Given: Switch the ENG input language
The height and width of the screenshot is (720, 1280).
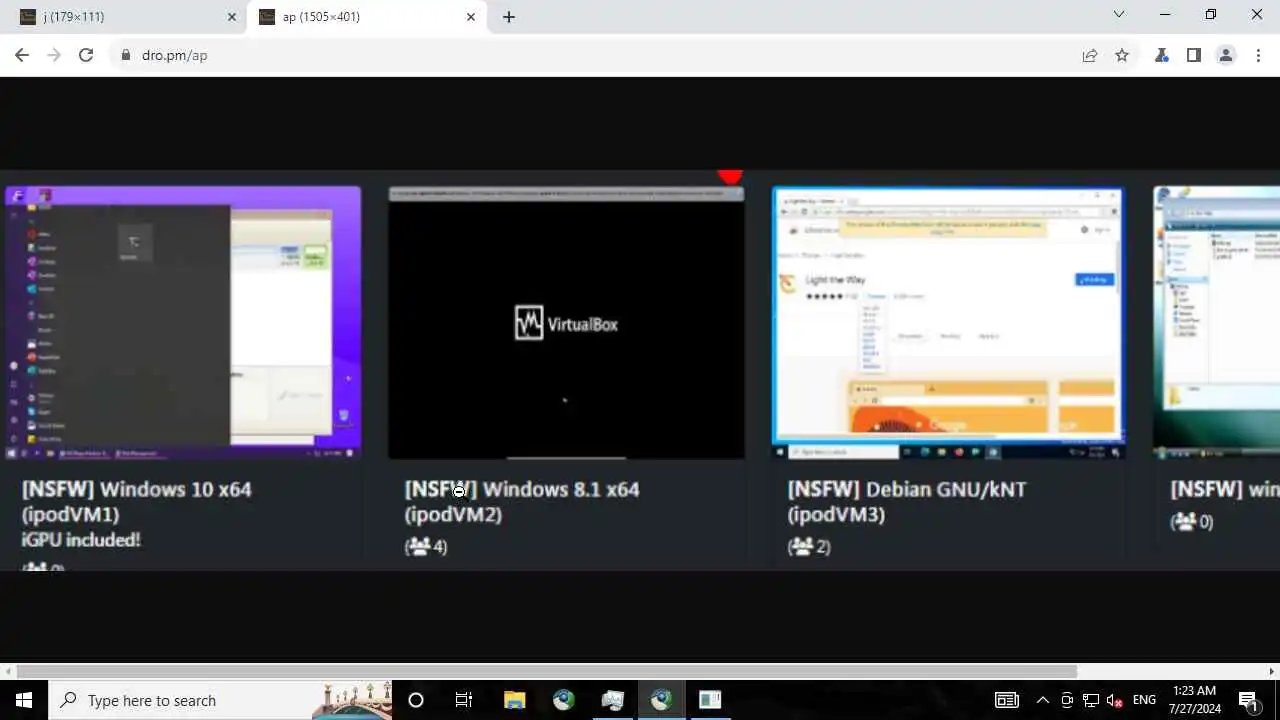Looking at the screenshot, I should 1144,700.
